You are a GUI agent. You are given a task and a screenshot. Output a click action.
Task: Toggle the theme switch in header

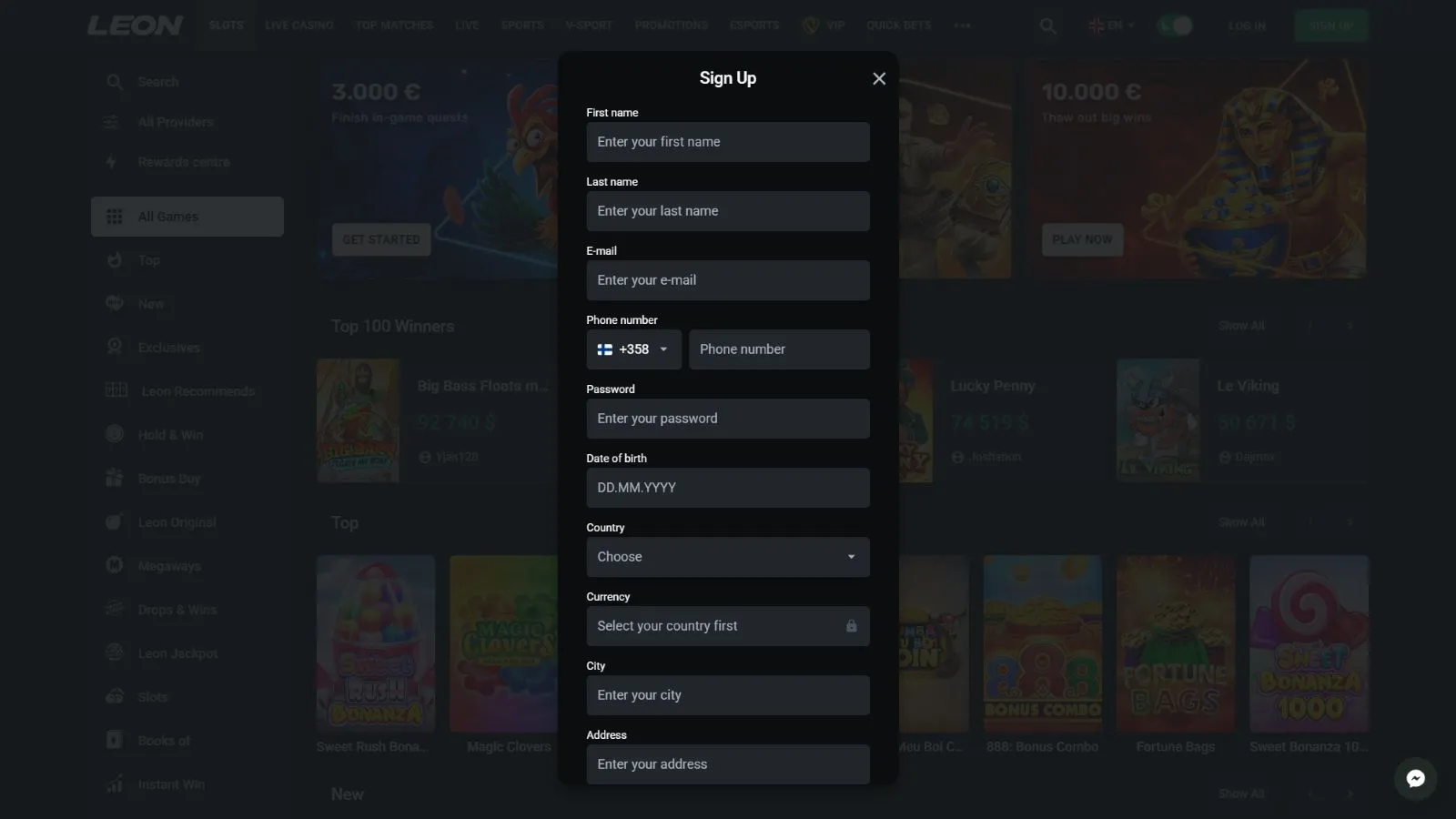tap(1175, 25)
